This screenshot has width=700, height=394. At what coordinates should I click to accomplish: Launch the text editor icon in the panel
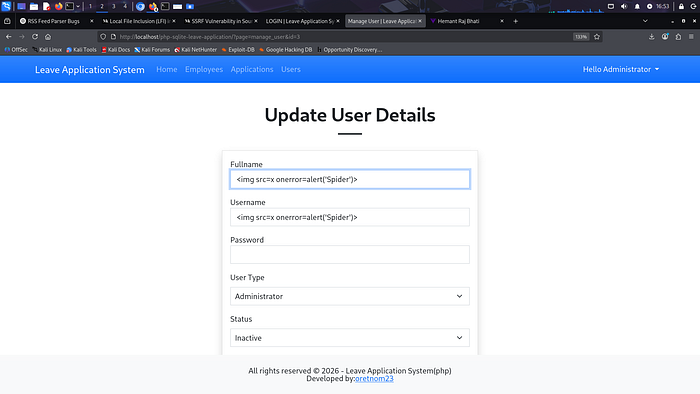(46, 6)
